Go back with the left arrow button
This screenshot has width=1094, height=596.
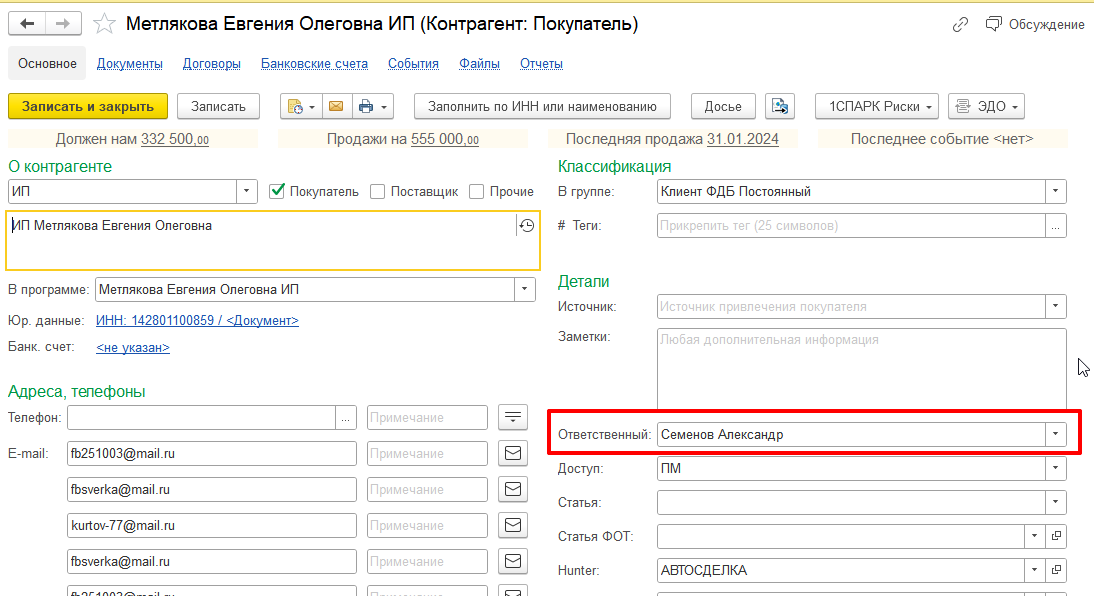[x=27, y=24]
